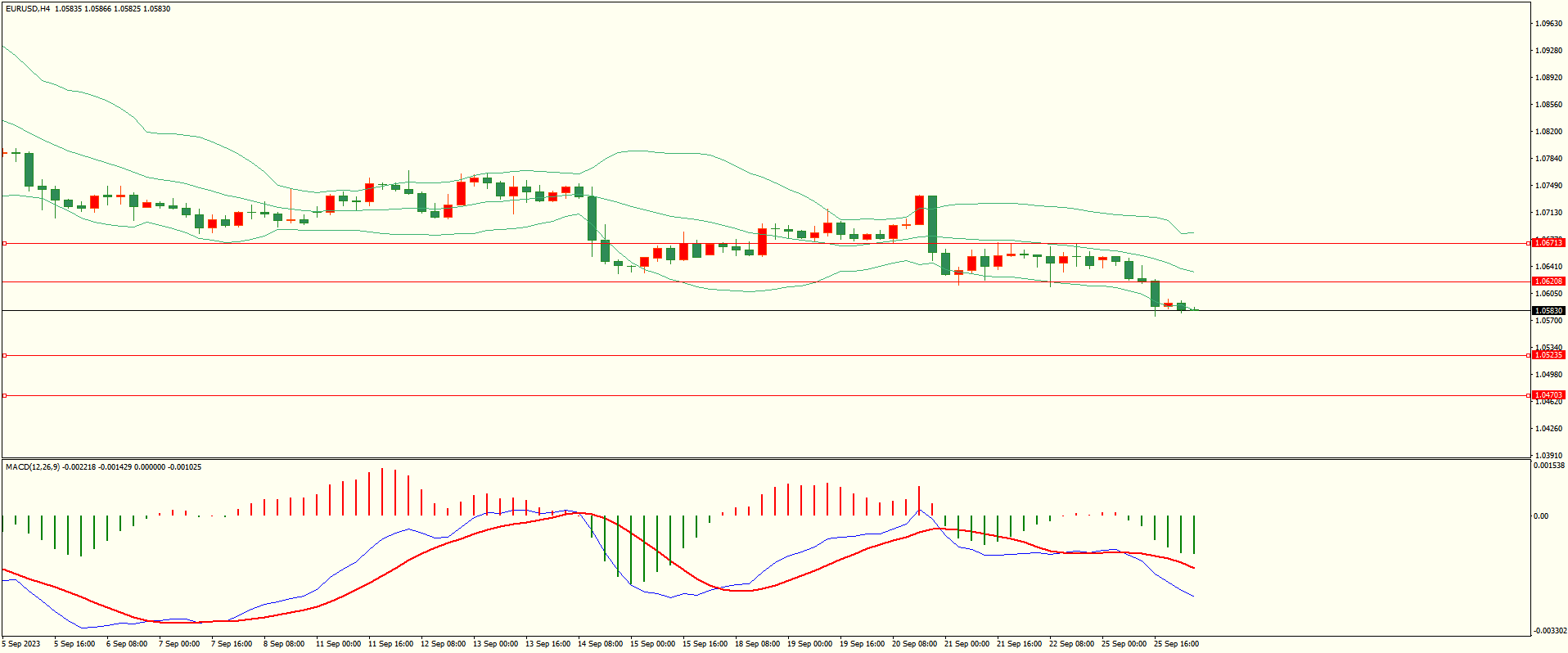Select the 1.05235 price level tag
Screen dimensions: 1568x653
(1548, 355)
